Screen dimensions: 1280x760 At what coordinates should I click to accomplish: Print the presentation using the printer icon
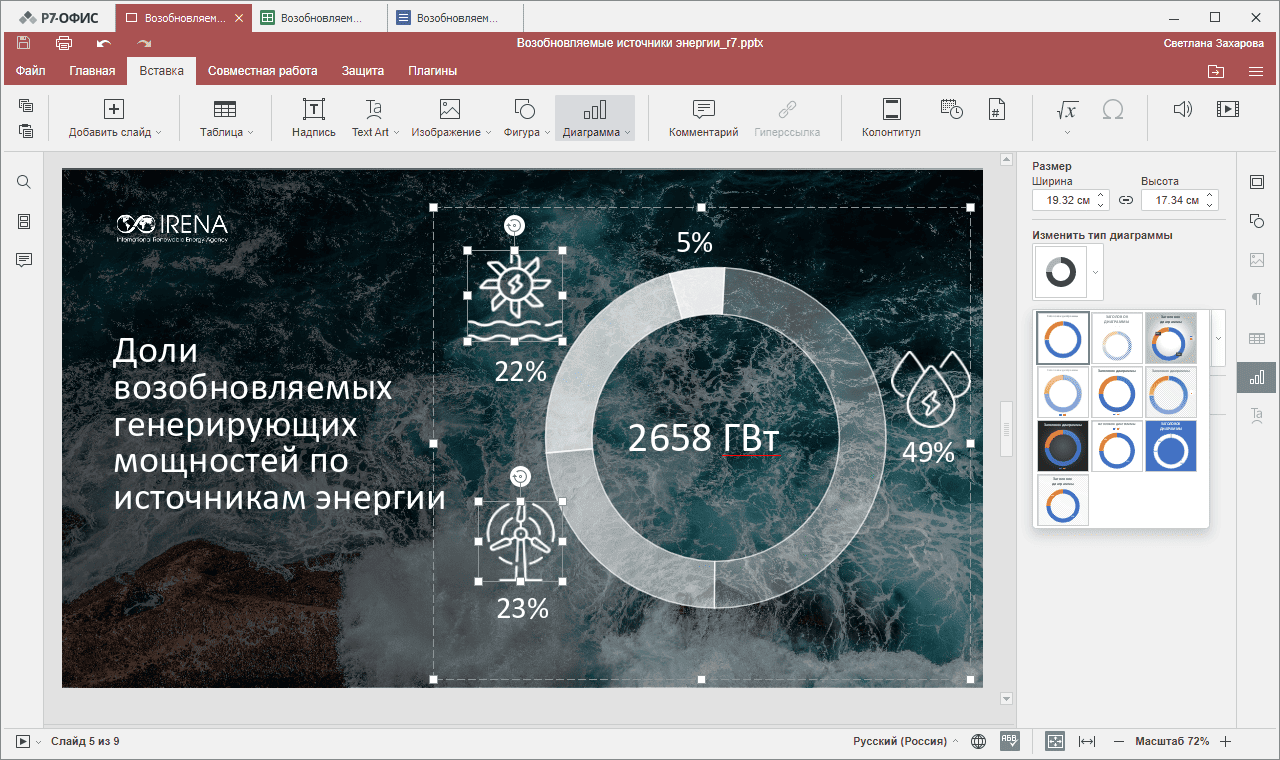click(x=64, y=43)
